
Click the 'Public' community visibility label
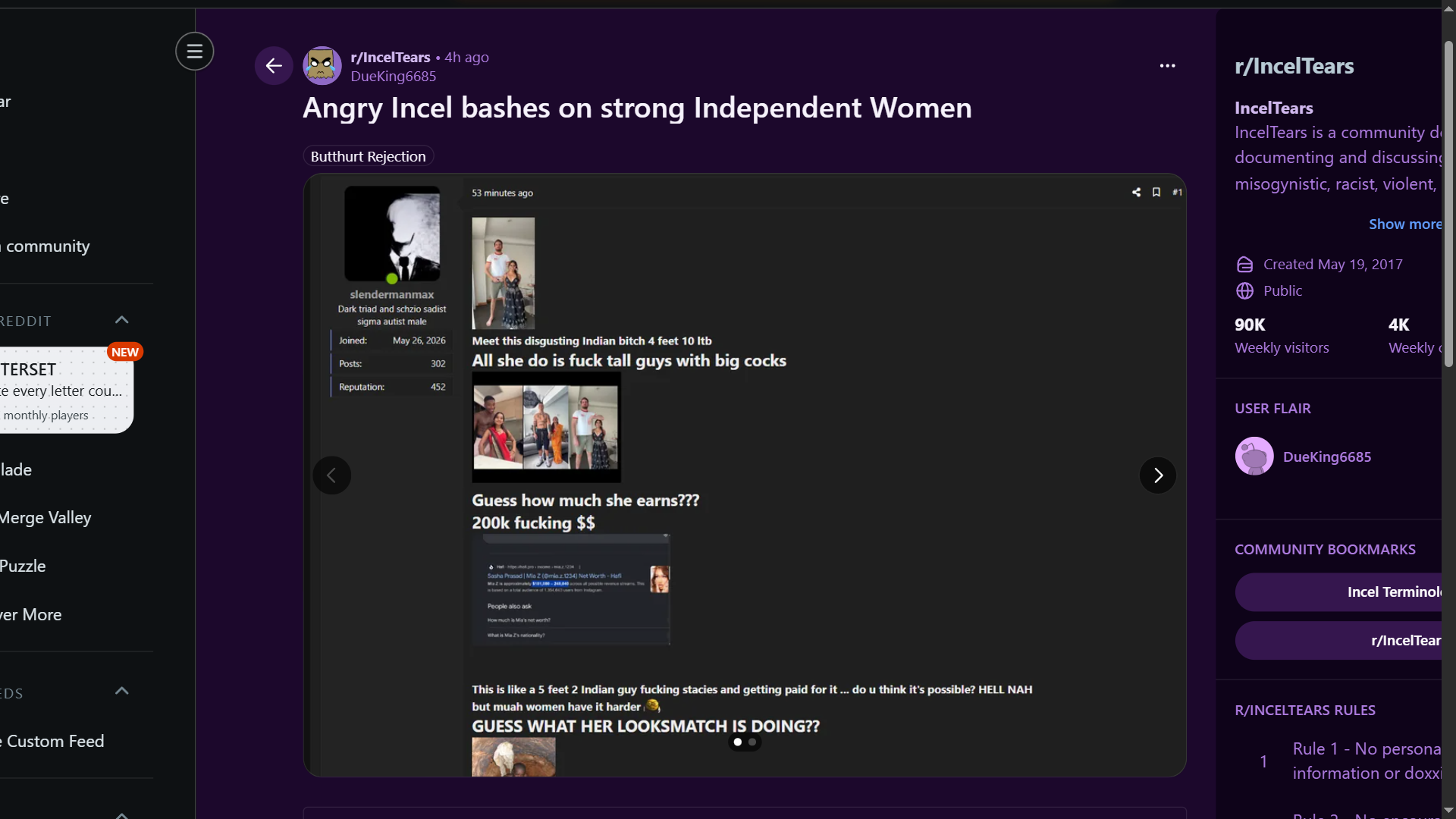[1282, 291]
